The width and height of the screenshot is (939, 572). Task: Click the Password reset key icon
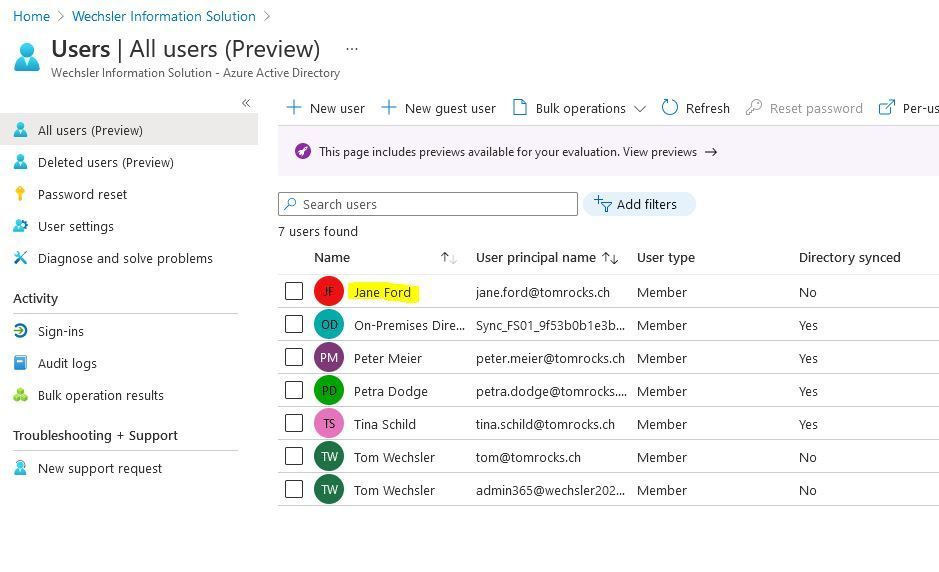pos(20,193)
